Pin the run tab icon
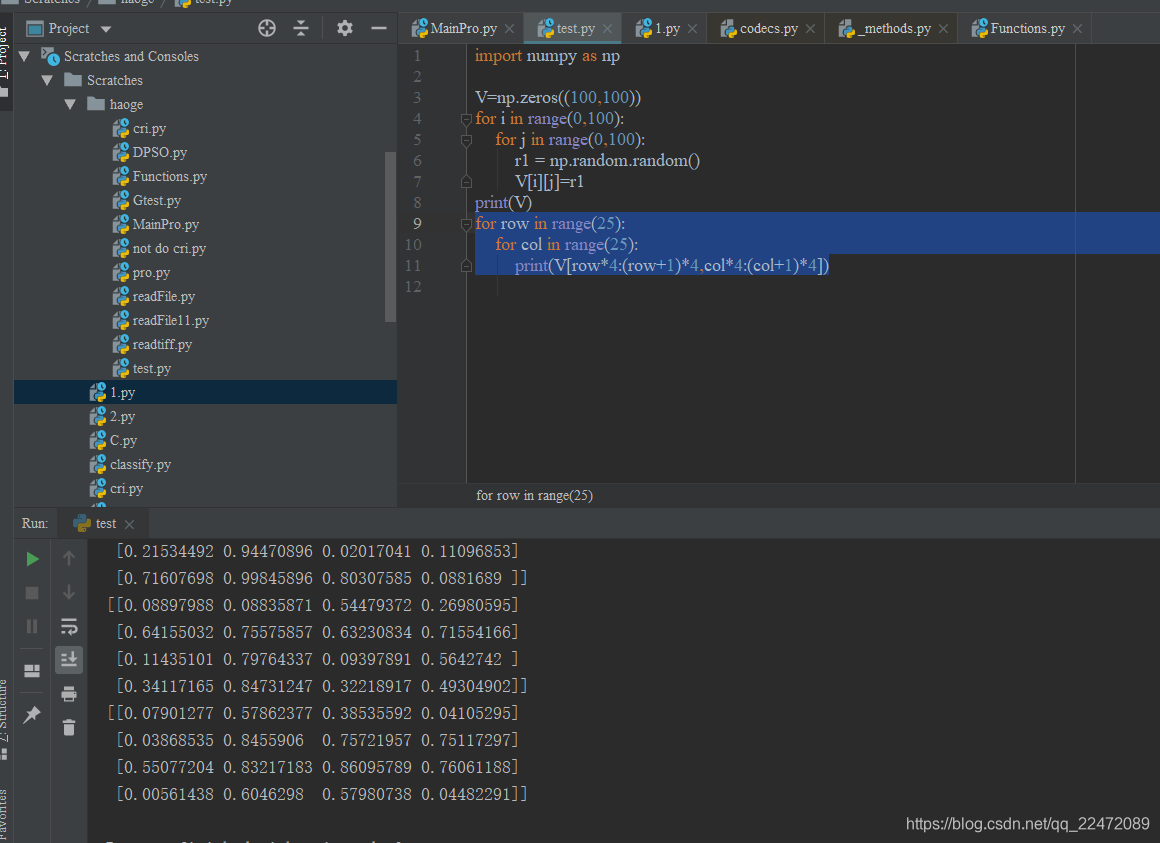 tap(32, 715)
